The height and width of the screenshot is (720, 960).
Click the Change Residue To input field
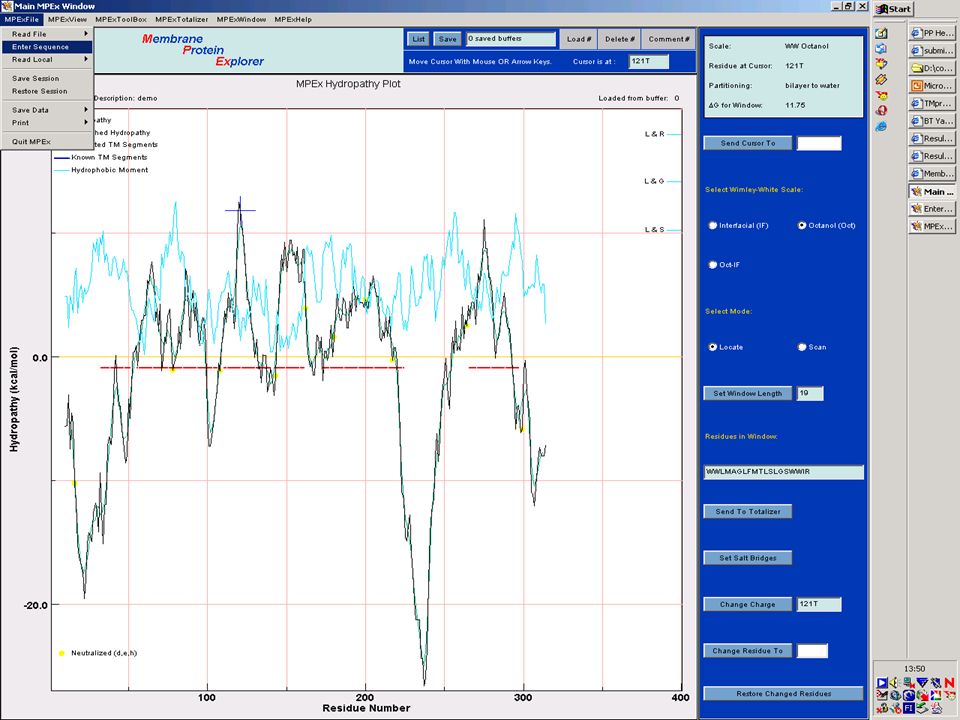point(812,651)
